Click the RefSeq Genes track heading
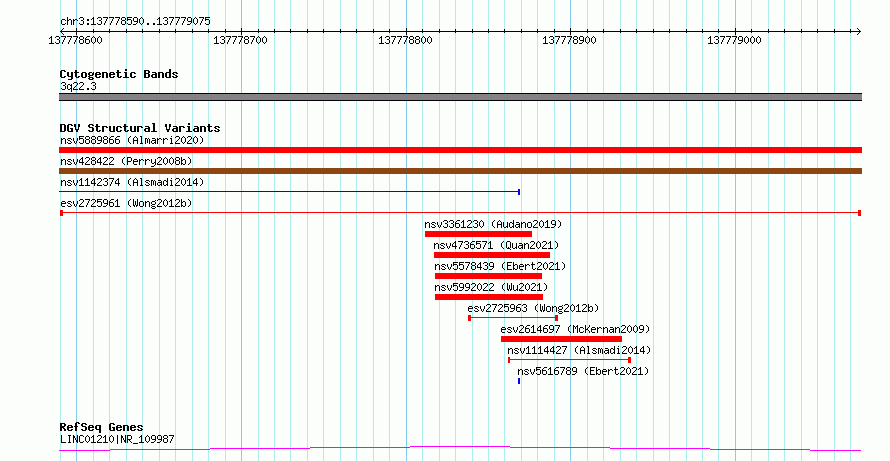 pyautogui.click(x=102, y=428)
